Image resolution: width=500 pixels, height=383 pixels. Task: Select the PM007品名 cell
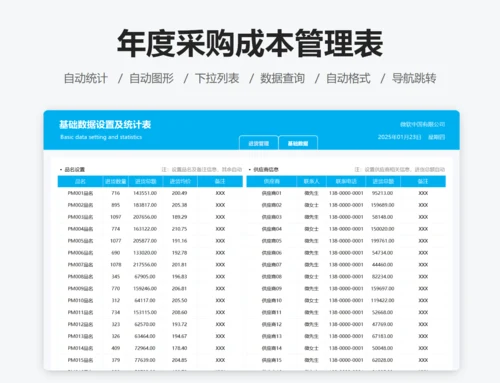tap(80, 265)
